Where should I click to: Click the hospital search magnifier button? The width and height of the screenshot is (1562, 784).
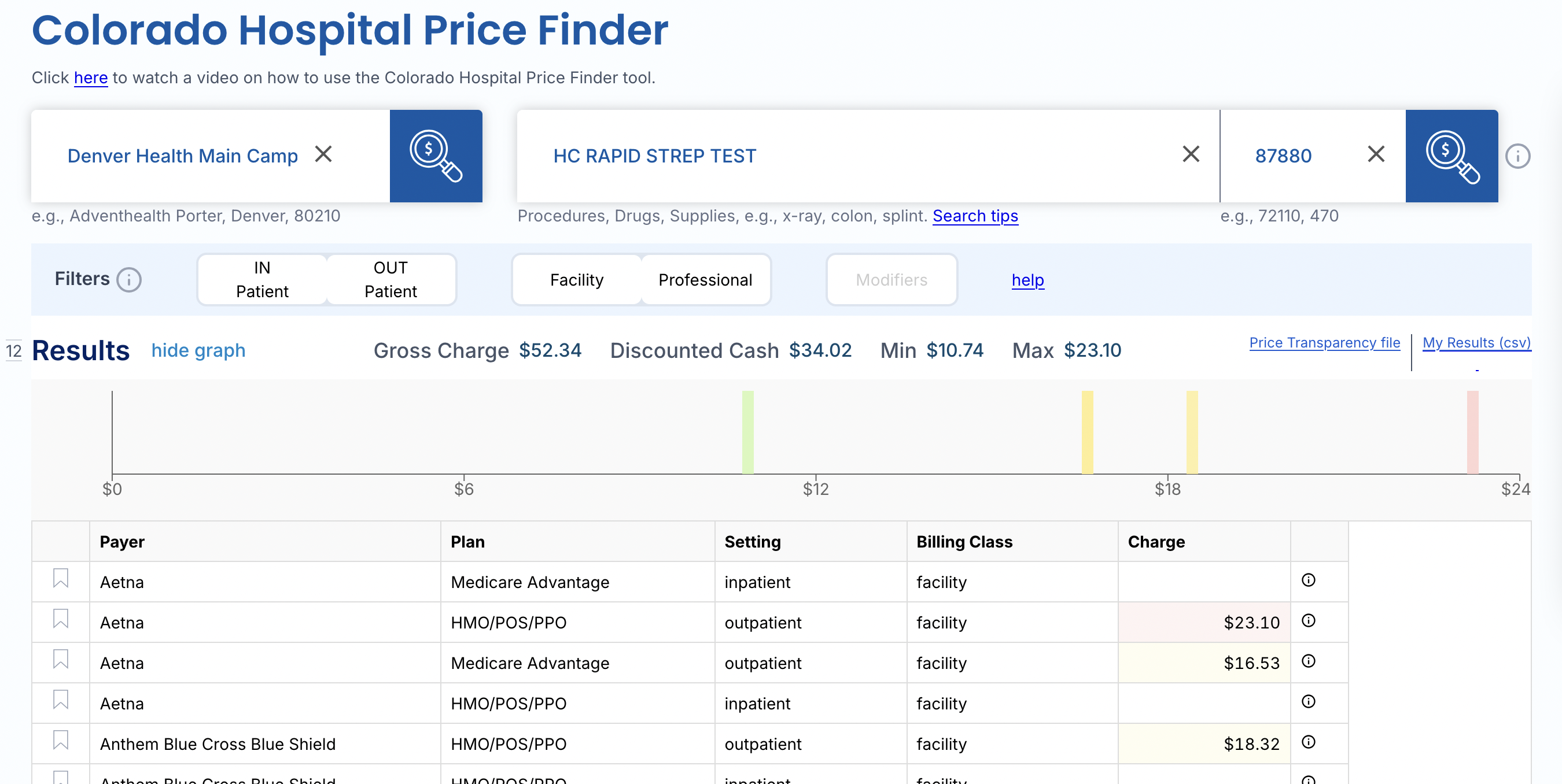pos(436,156)
